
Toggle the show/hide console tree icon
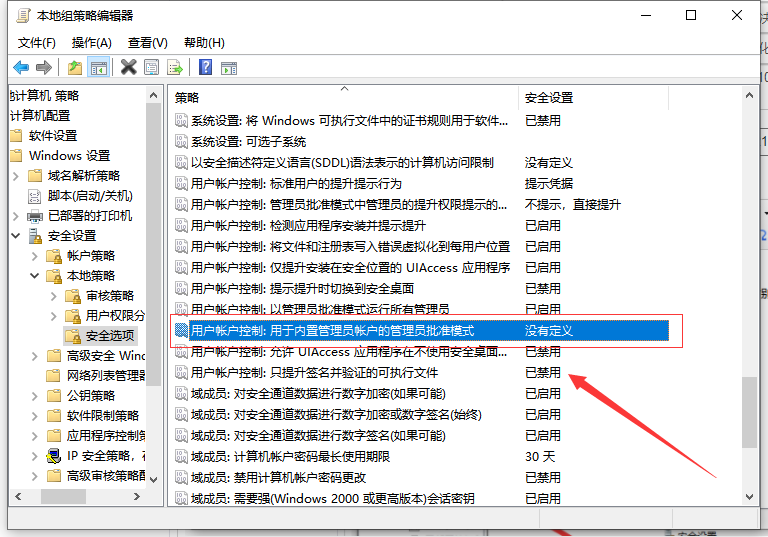(98, 67)
